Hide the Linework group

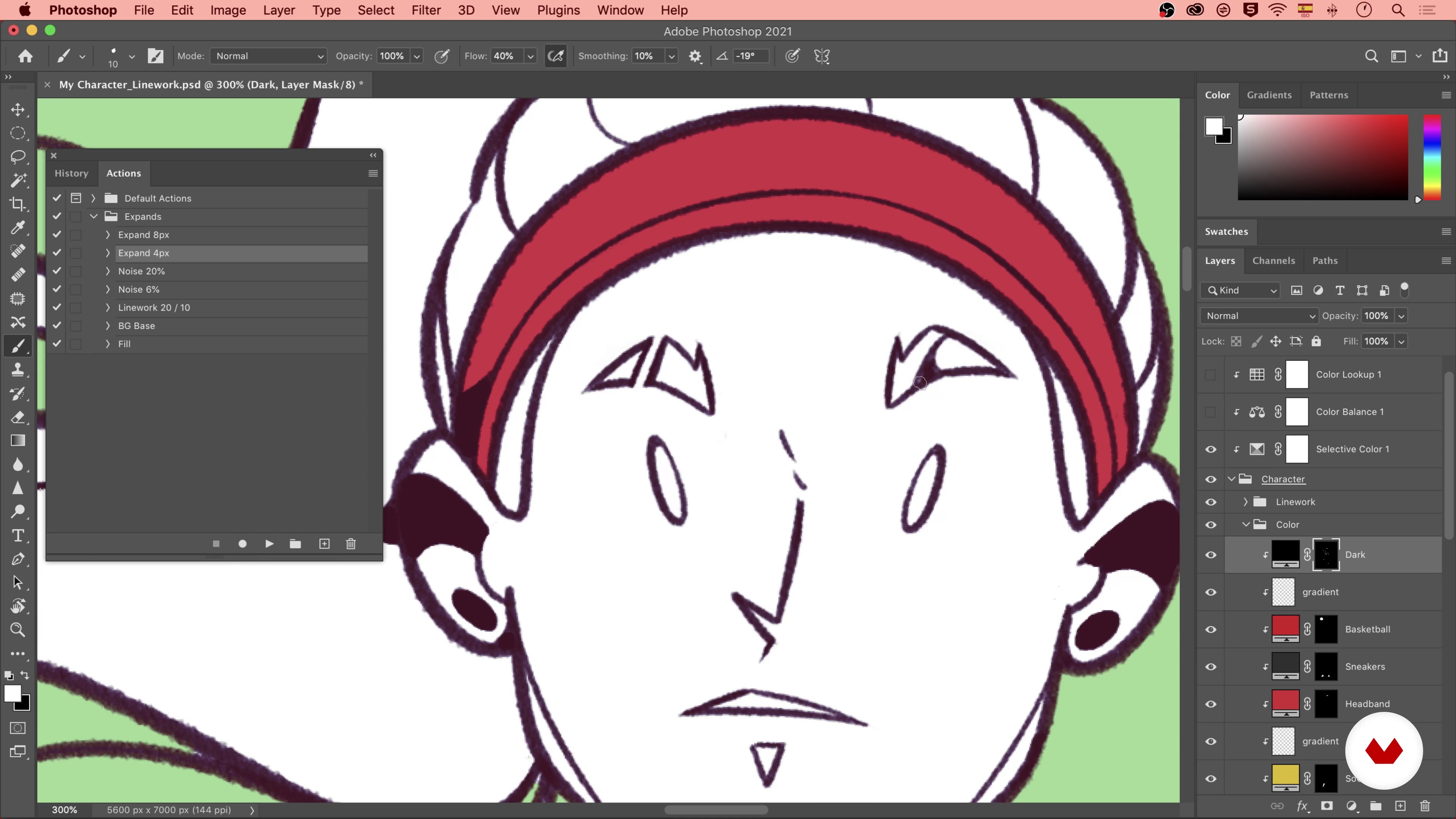pos(1210,502)
